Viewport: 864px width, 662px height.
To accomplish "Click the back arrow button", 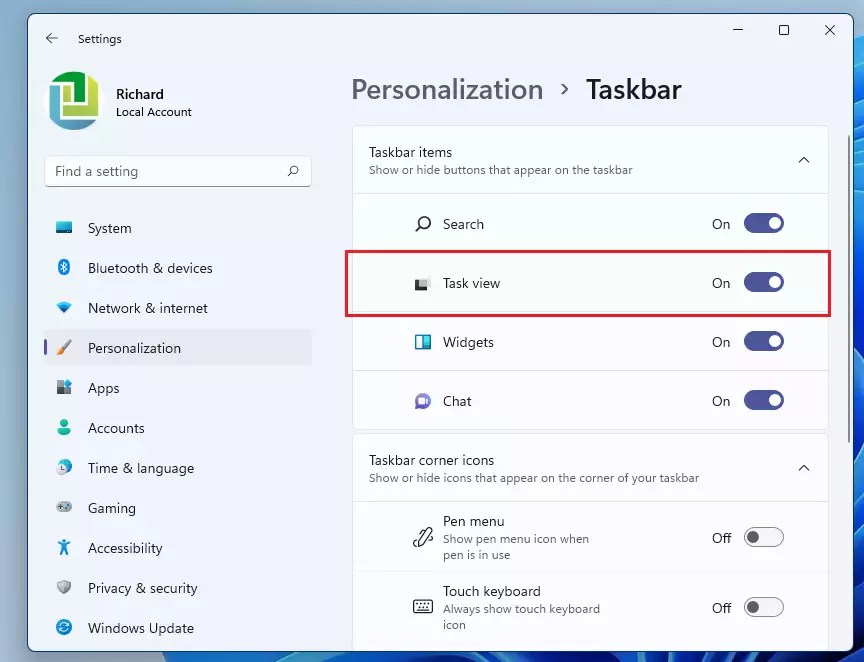I will (51, 38).
